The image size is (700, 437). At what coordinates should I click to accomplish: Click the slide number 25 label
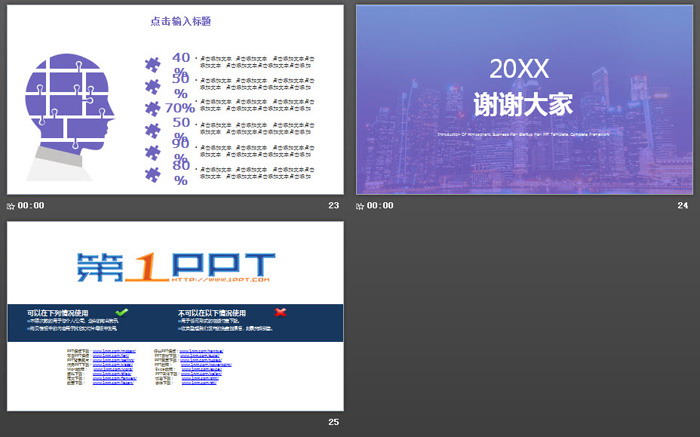click(x=333, y=422)
